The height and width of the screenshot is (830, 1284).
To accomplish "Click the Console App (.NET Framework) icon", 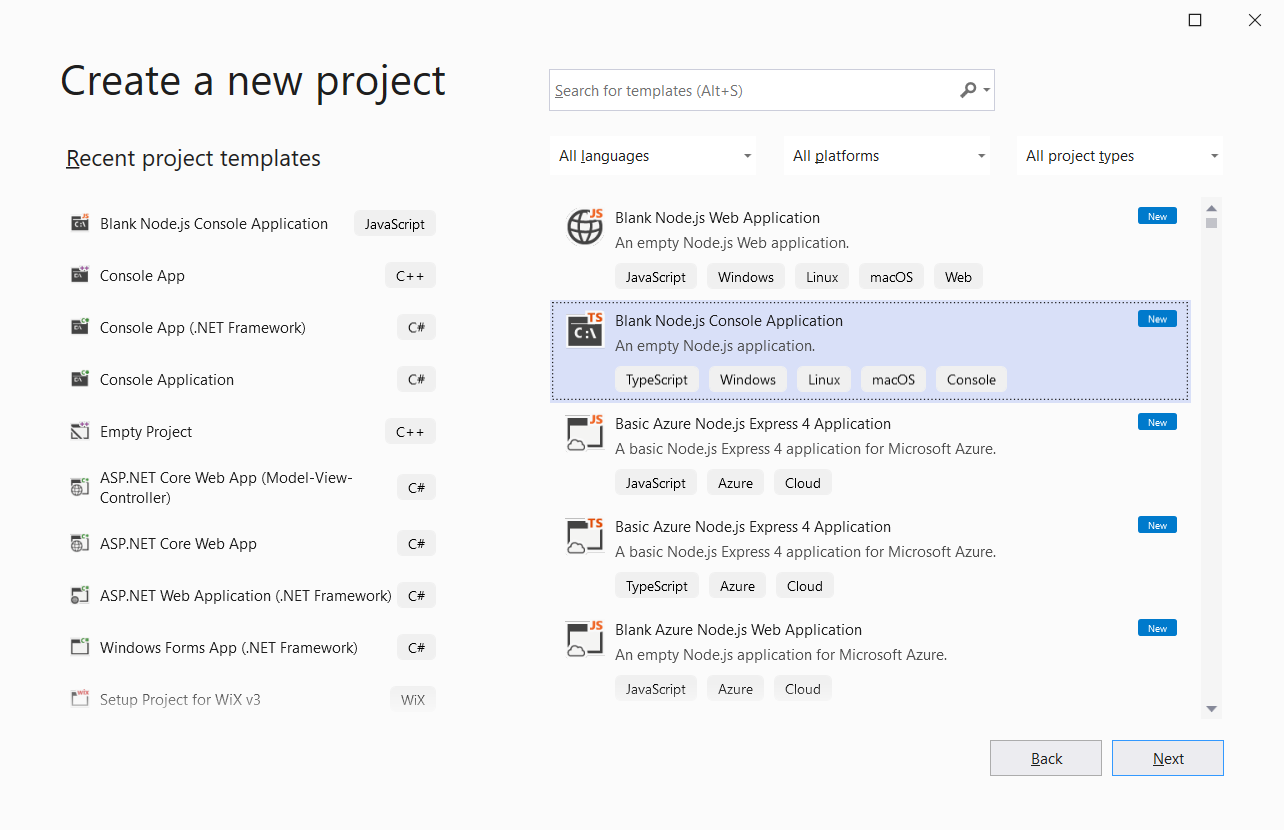I will click(80, 327).
